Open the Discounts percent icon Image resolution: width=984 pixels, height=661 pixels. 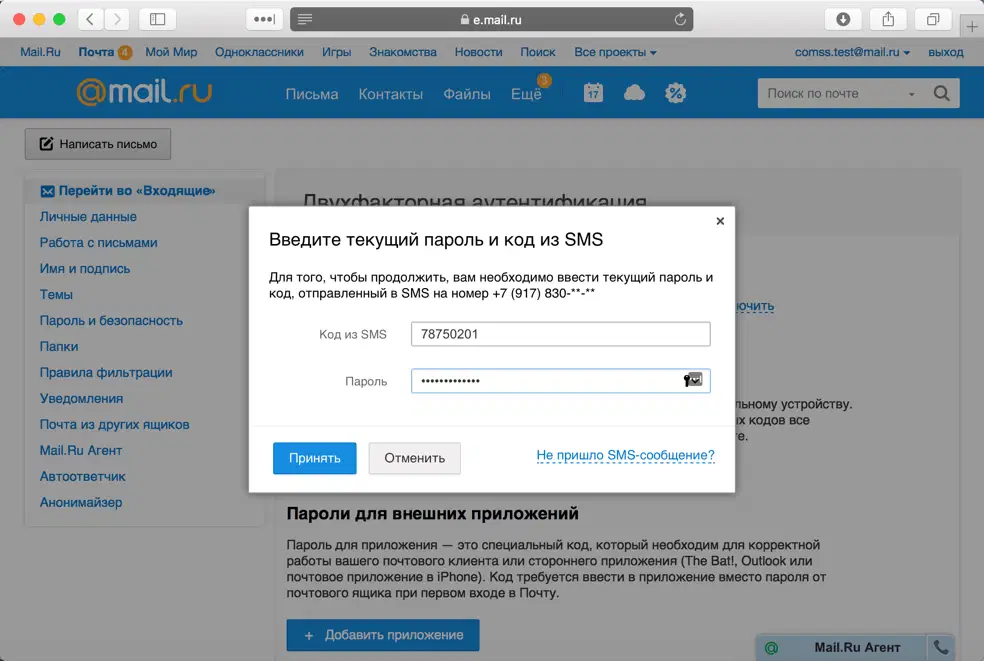675,92
